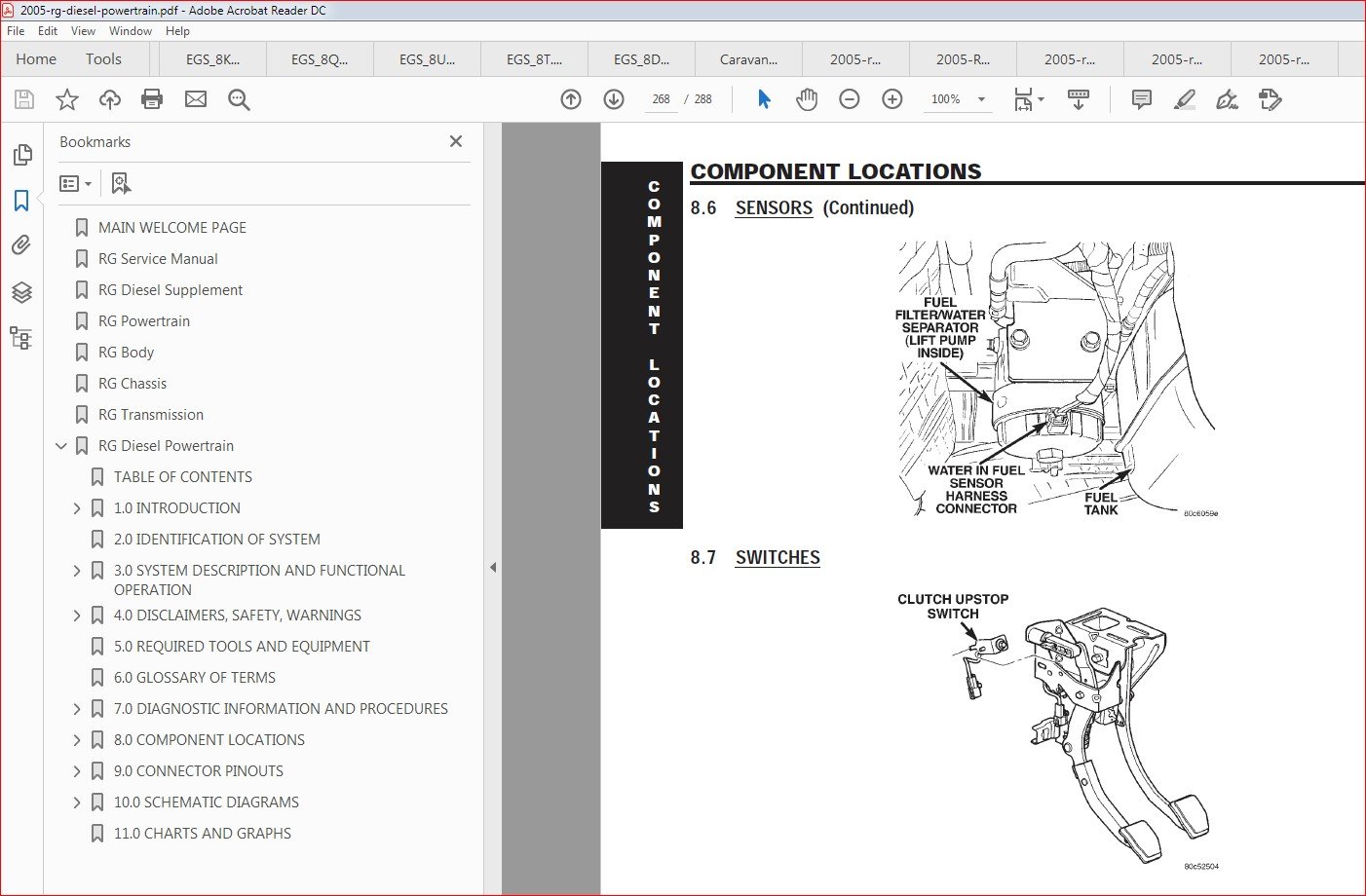Open the Layers panel icon

pos(22,292)
